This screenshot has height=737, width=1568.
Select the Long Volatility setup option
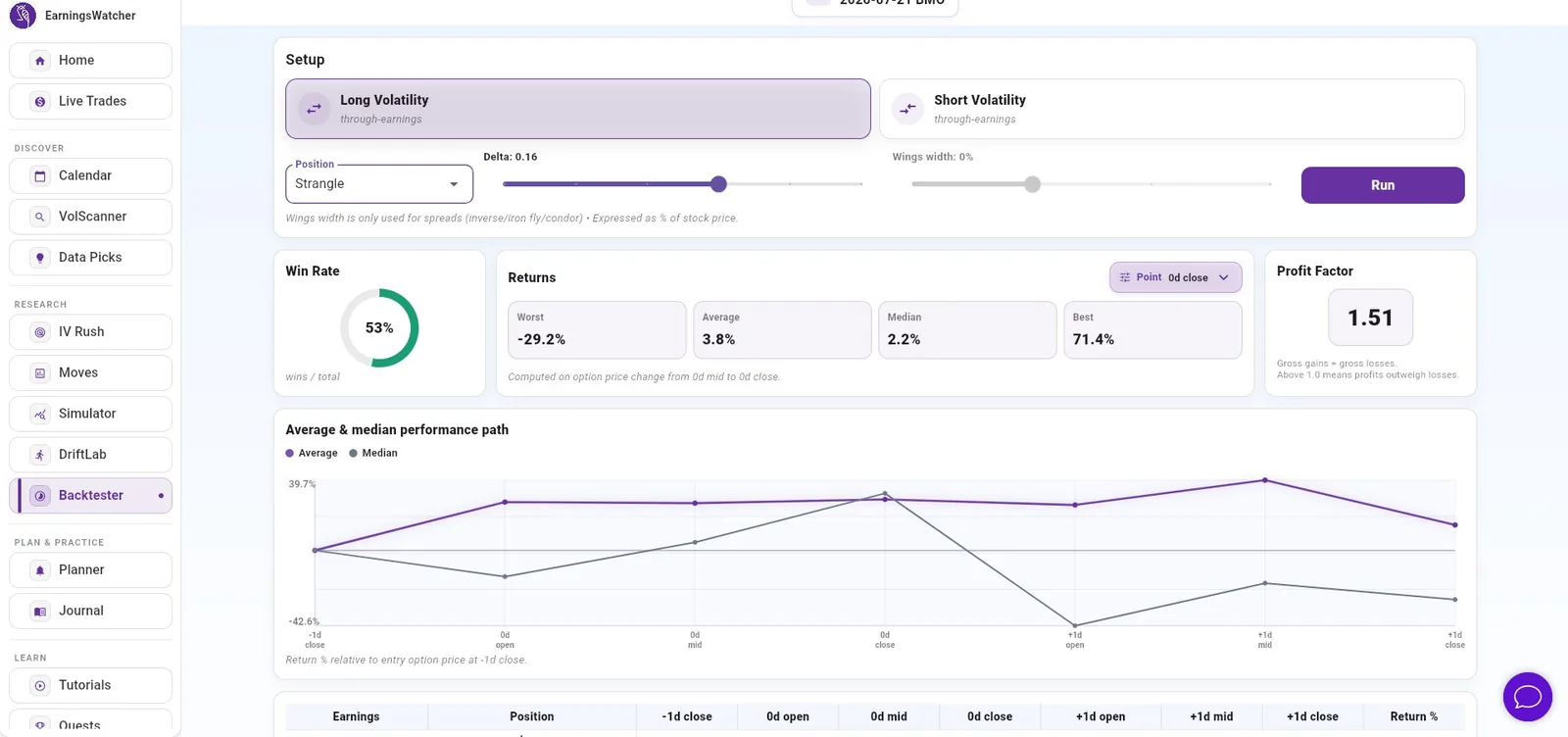(x=578, y=109)
